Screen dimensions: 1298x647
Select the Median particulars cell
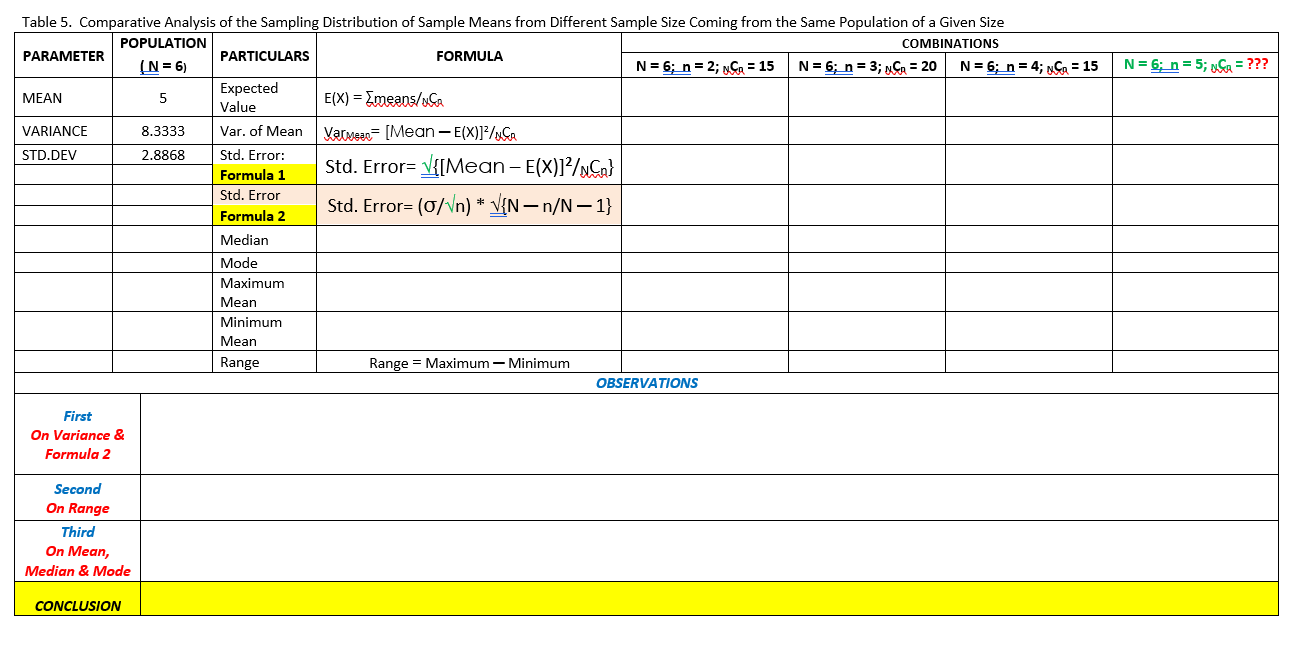click(264, 240)
